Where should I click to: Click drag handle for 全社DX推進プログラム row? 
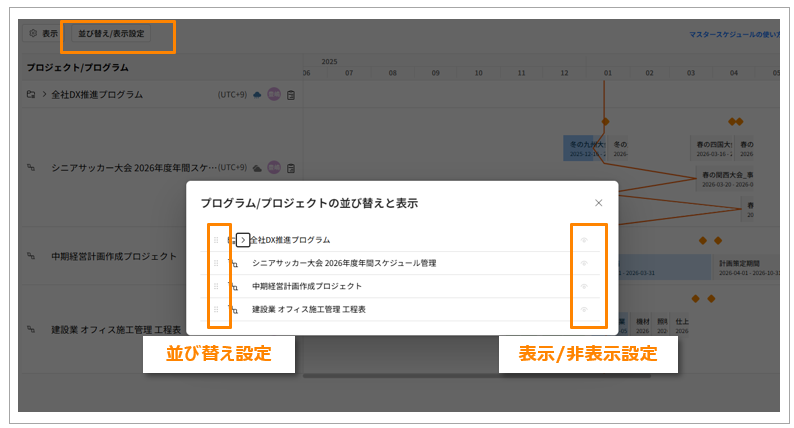[216, 240]
